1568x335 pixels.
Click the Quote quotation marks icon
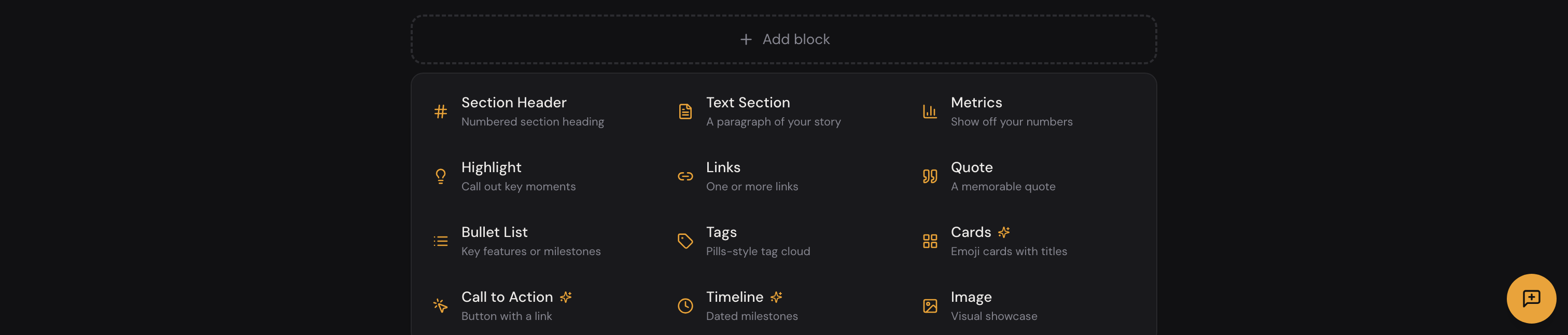930,176
